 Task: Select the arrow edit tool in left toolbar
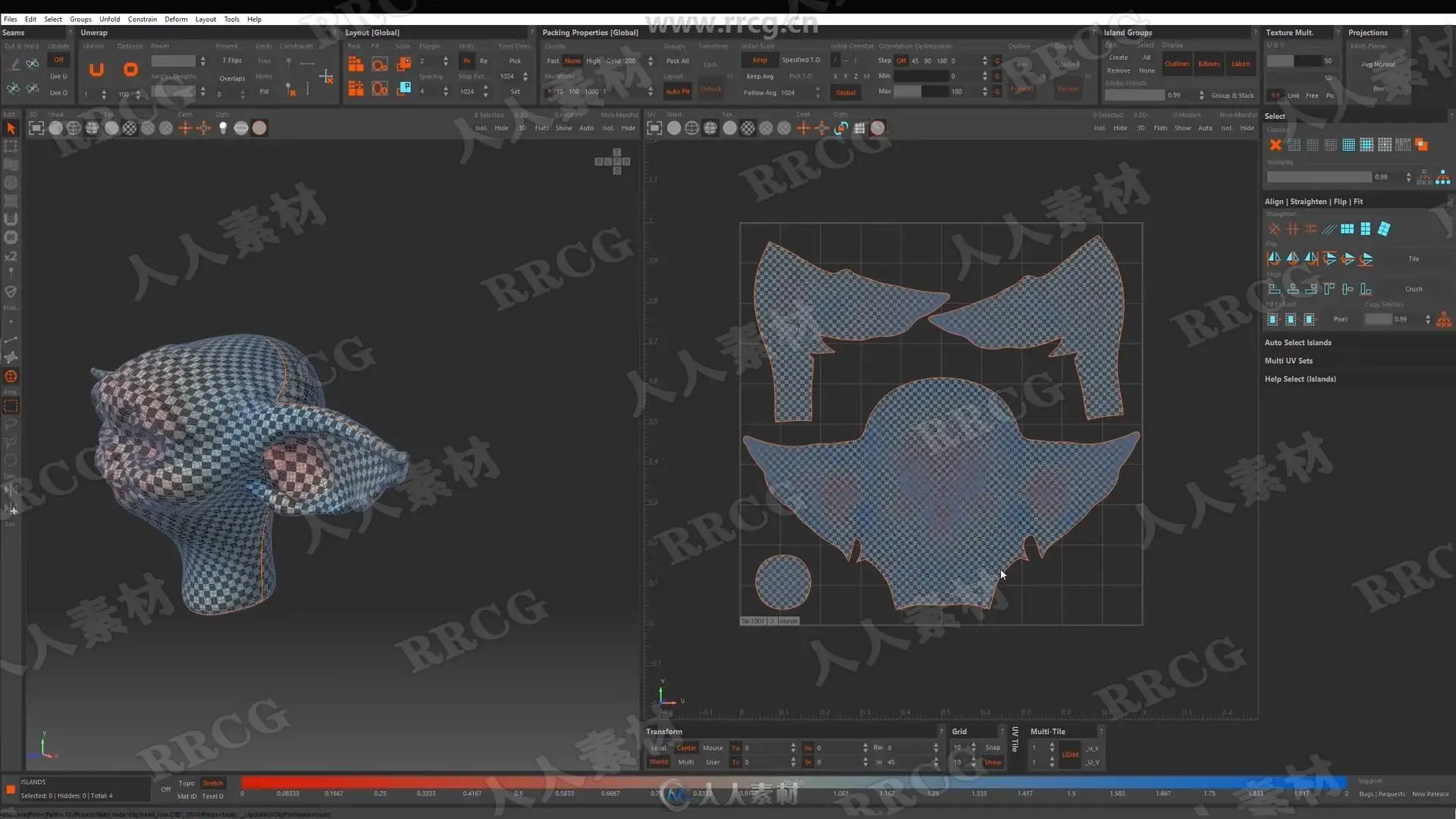11,128
